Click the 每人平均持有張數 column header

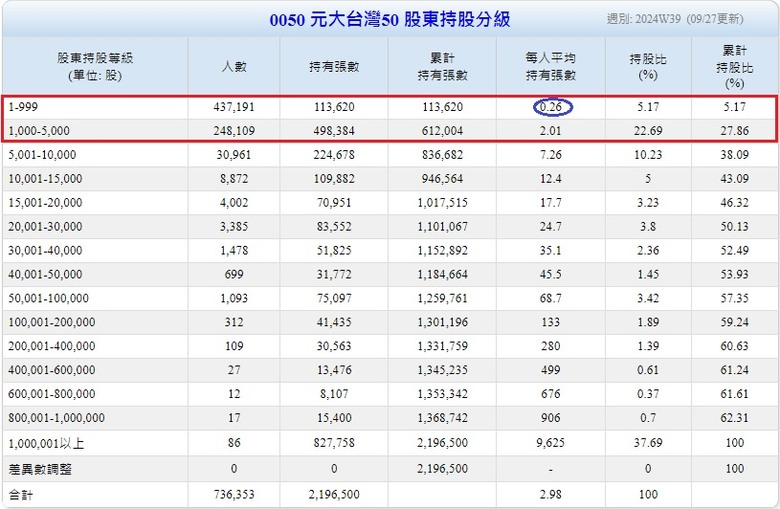[x=551, y=66]
